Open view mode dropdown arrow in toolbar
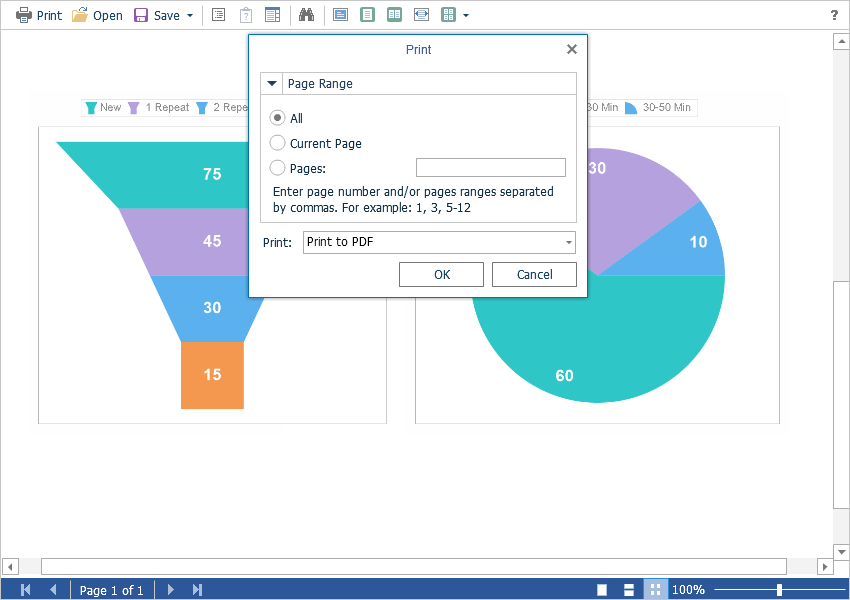The image size is (850, 600). pyautogui.click(x=466, y=15)
